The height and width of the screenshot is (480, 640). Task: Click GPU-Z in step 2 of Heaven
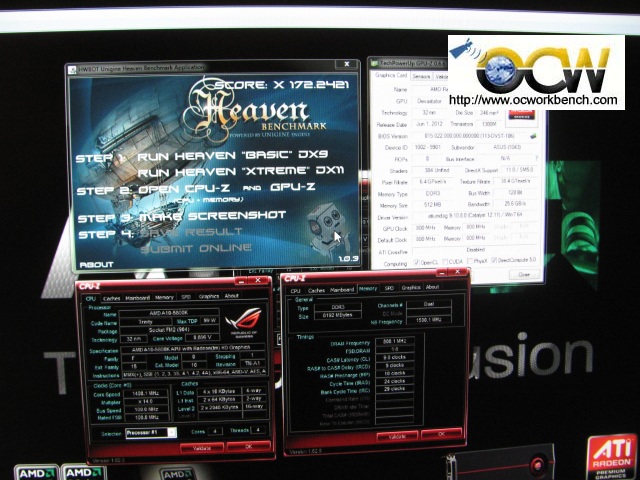pyautogui.click(x=292, y=187)
